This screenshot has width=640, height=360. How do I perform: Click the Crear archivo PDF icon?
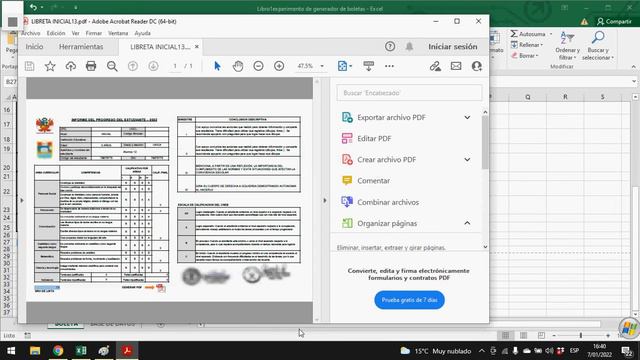click(x=347, y=160)
